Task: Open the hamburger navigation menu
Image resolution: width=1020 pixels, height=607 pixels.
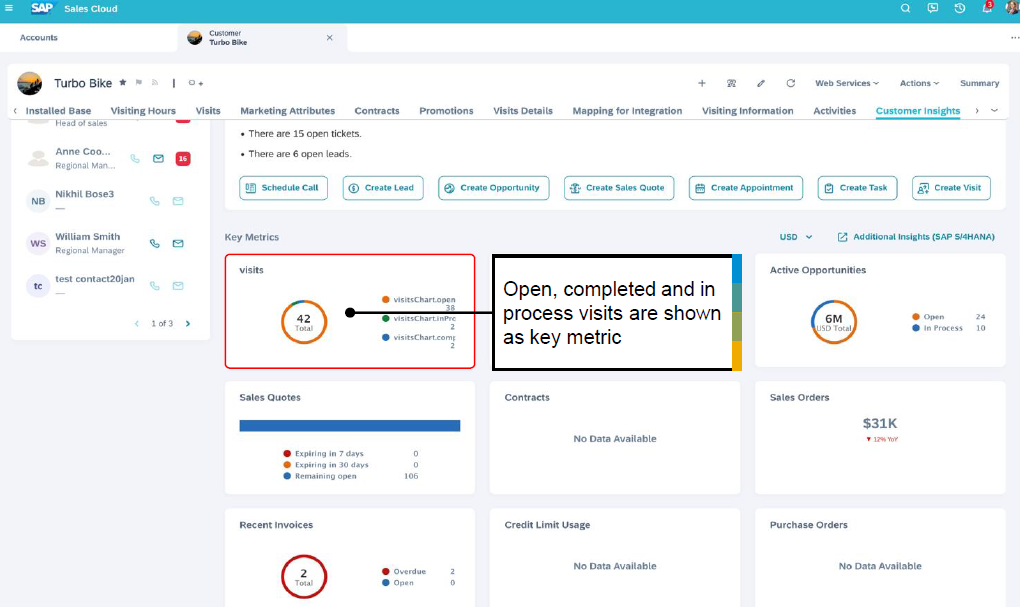Action: [9, 8]
